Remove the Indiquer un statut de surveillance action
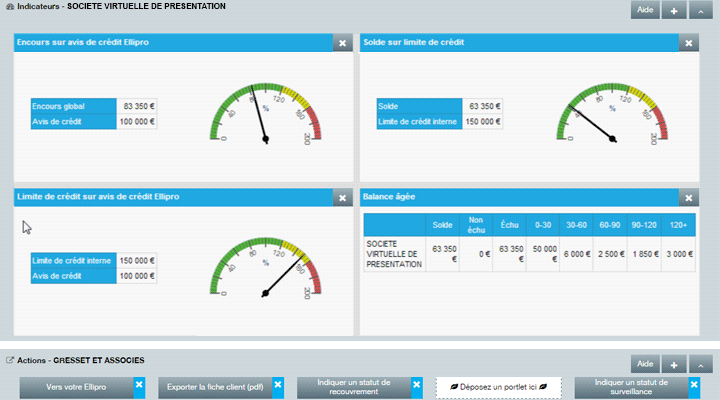 (693, 384)
